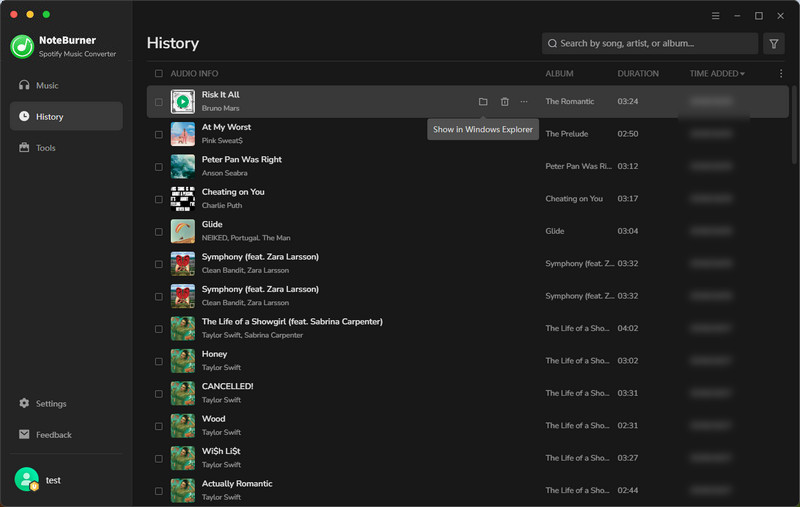Click the test account name
The width and height of the screenshot is (800, 507).
[x=53, y=480]
